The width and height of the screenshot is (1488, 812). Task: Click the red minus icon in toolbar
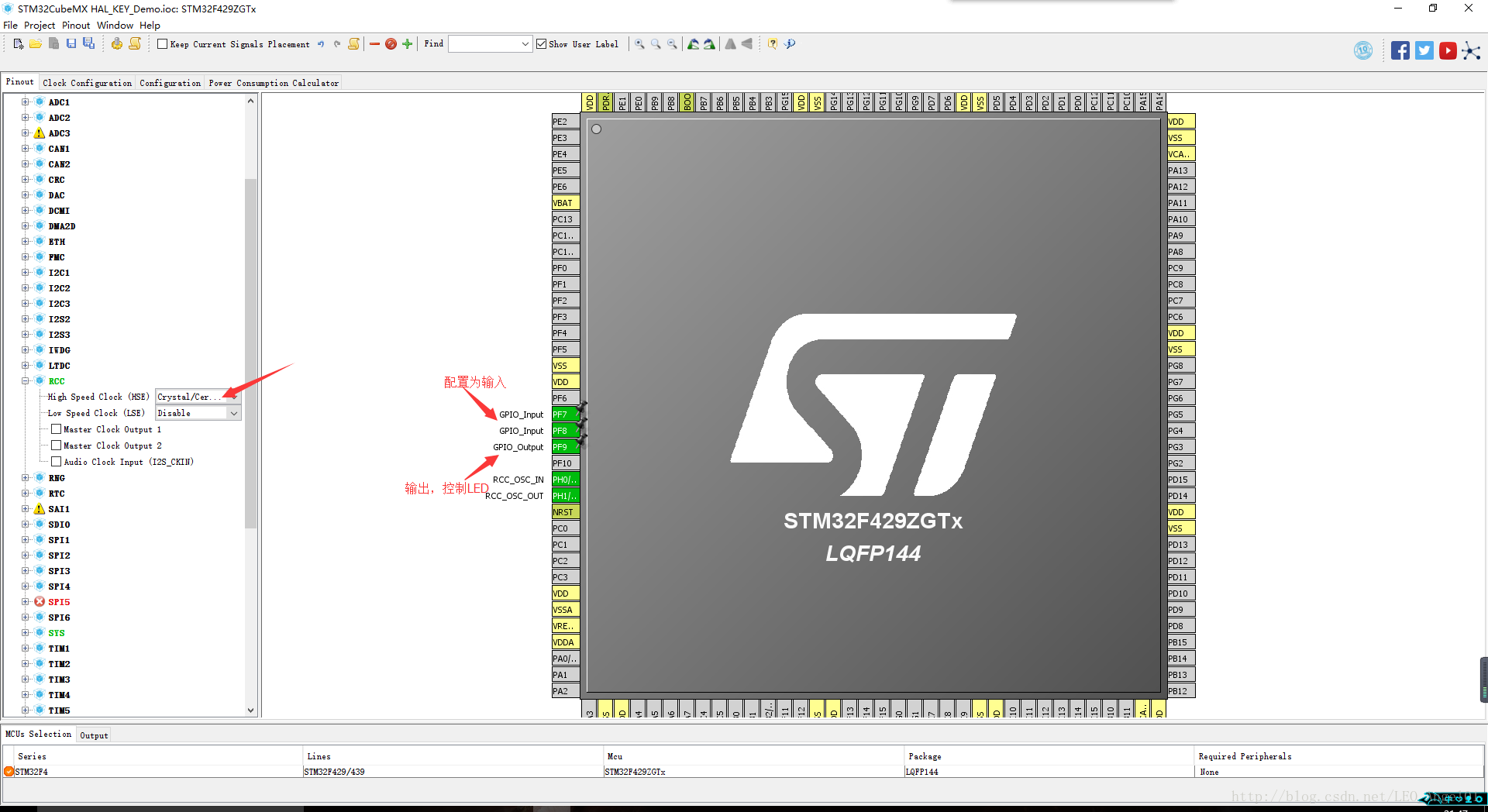click(x=375, y=44)
